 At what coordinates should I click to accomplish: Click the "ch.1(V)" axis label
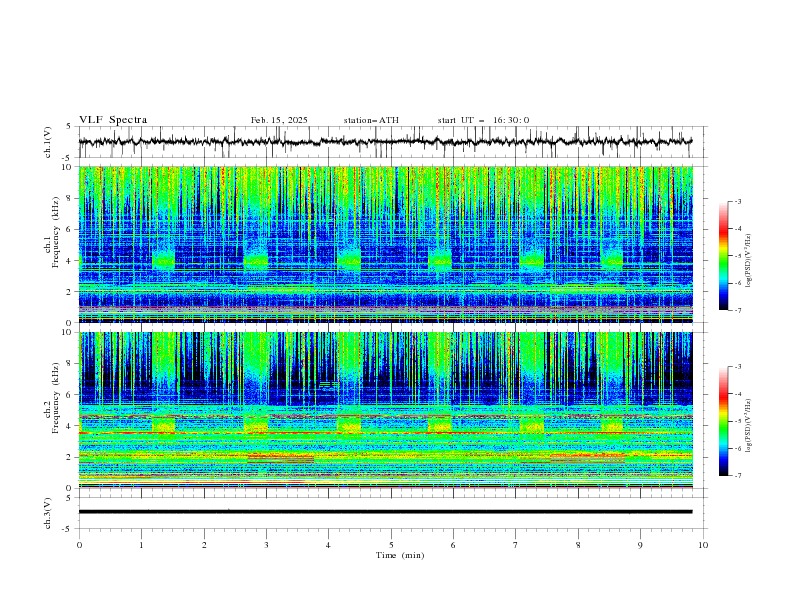48,142
